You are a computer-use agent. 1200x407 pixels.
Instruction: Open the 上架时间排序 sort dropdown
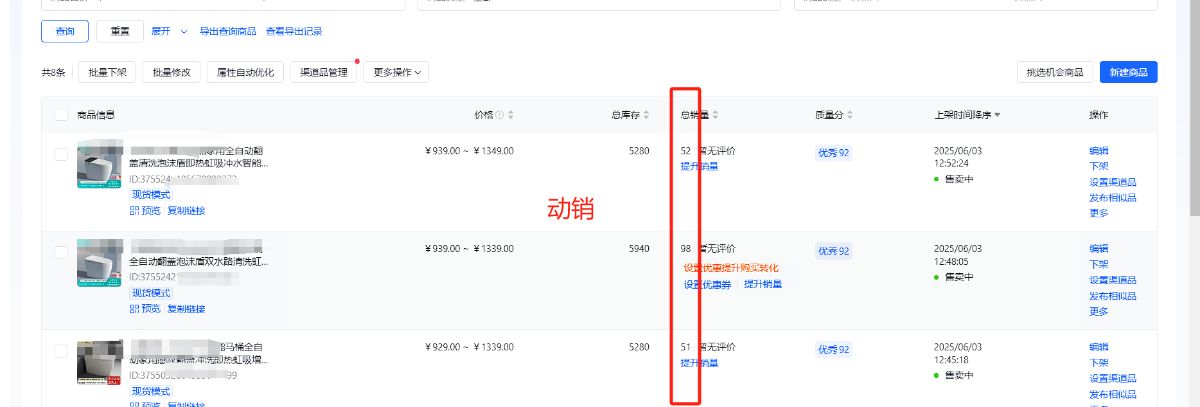(968, 115)
